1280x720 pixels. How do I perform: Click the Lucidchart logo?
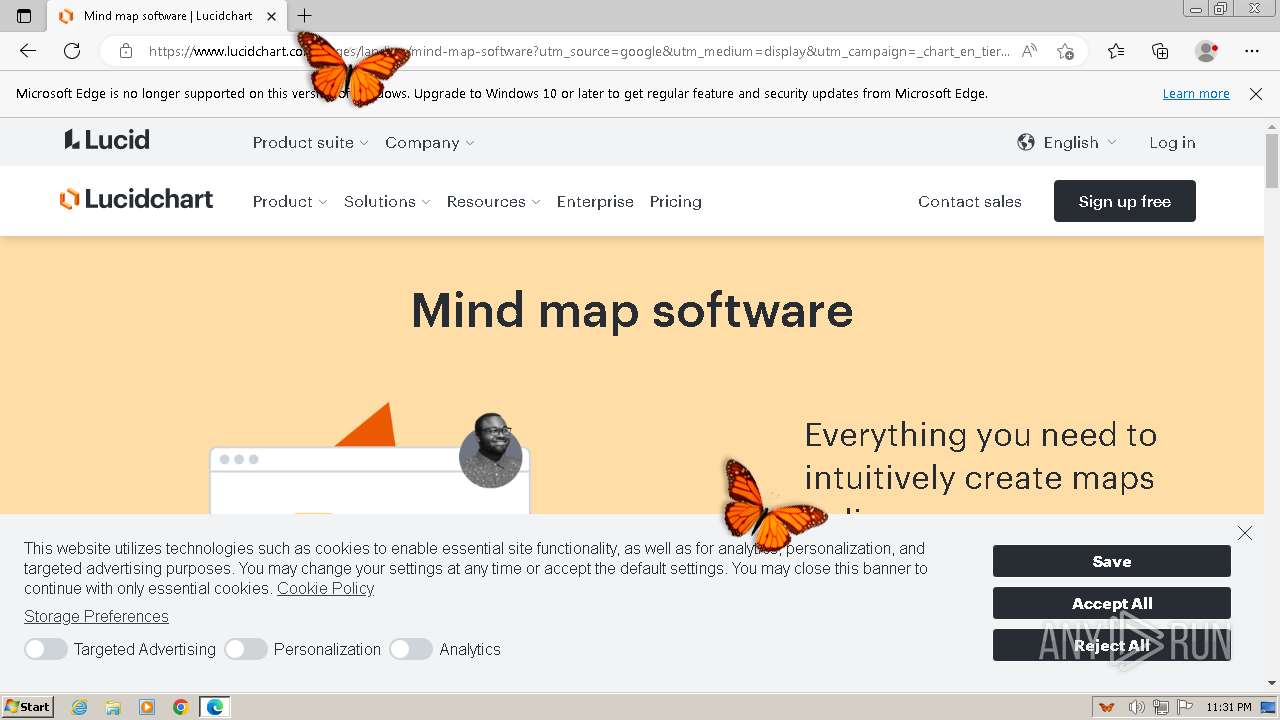(x=137, y=199)
